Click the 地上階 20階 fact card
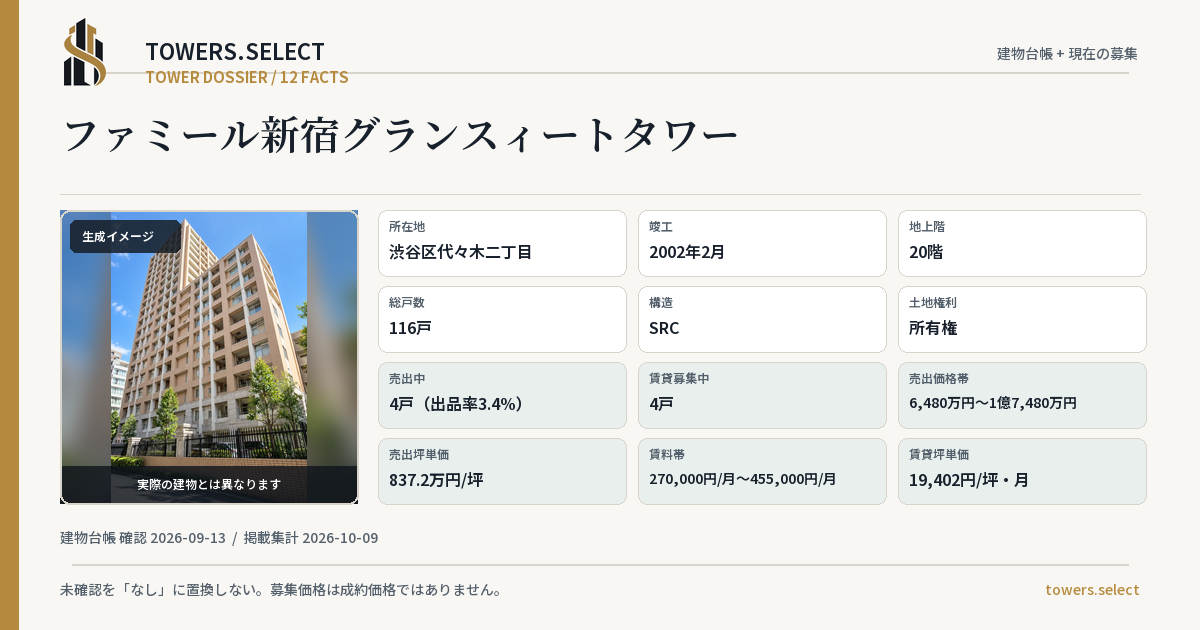This screenshot has width=1200, height=630. tap(1022, 243)
